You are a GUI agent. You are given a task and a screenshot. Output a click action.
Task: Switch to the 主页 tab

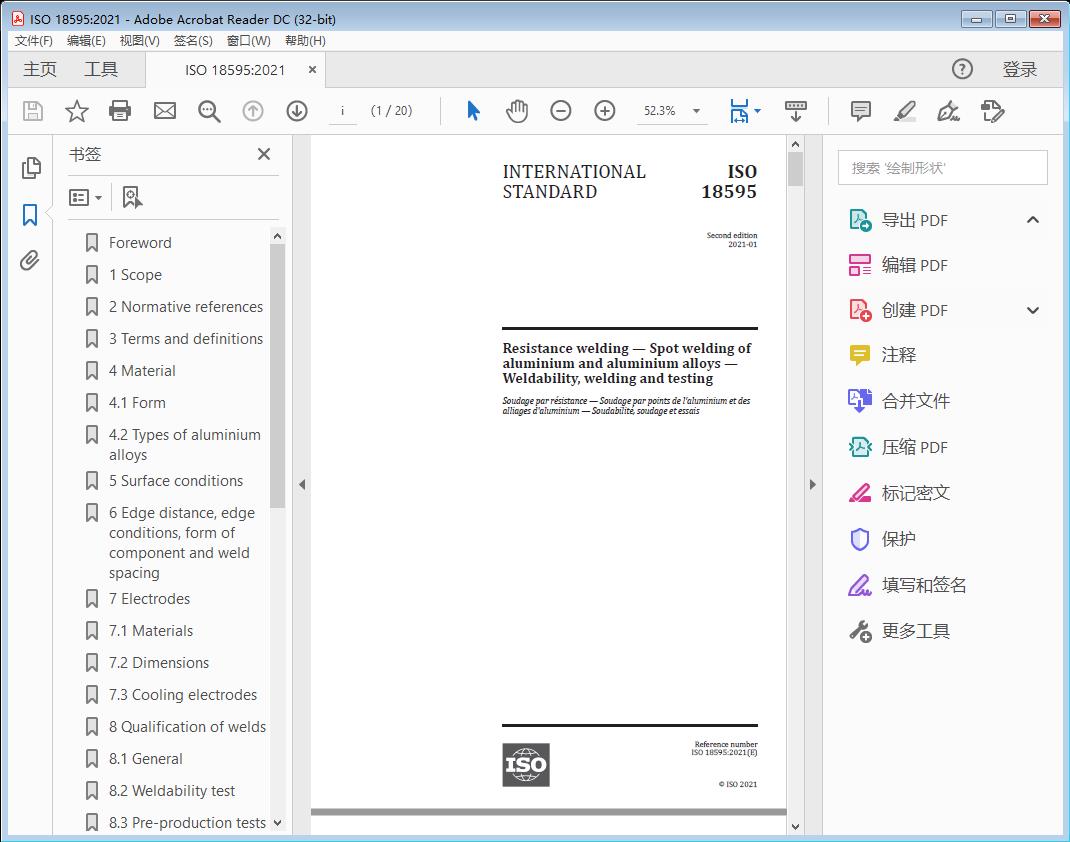click(x=40, y=69)
